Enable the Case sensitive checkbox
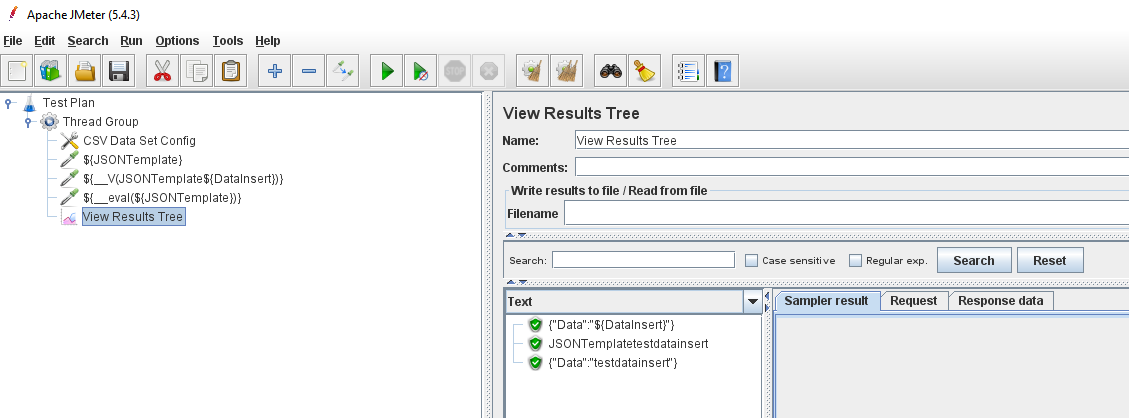1129x418 pixels. (x=751, y=260)
